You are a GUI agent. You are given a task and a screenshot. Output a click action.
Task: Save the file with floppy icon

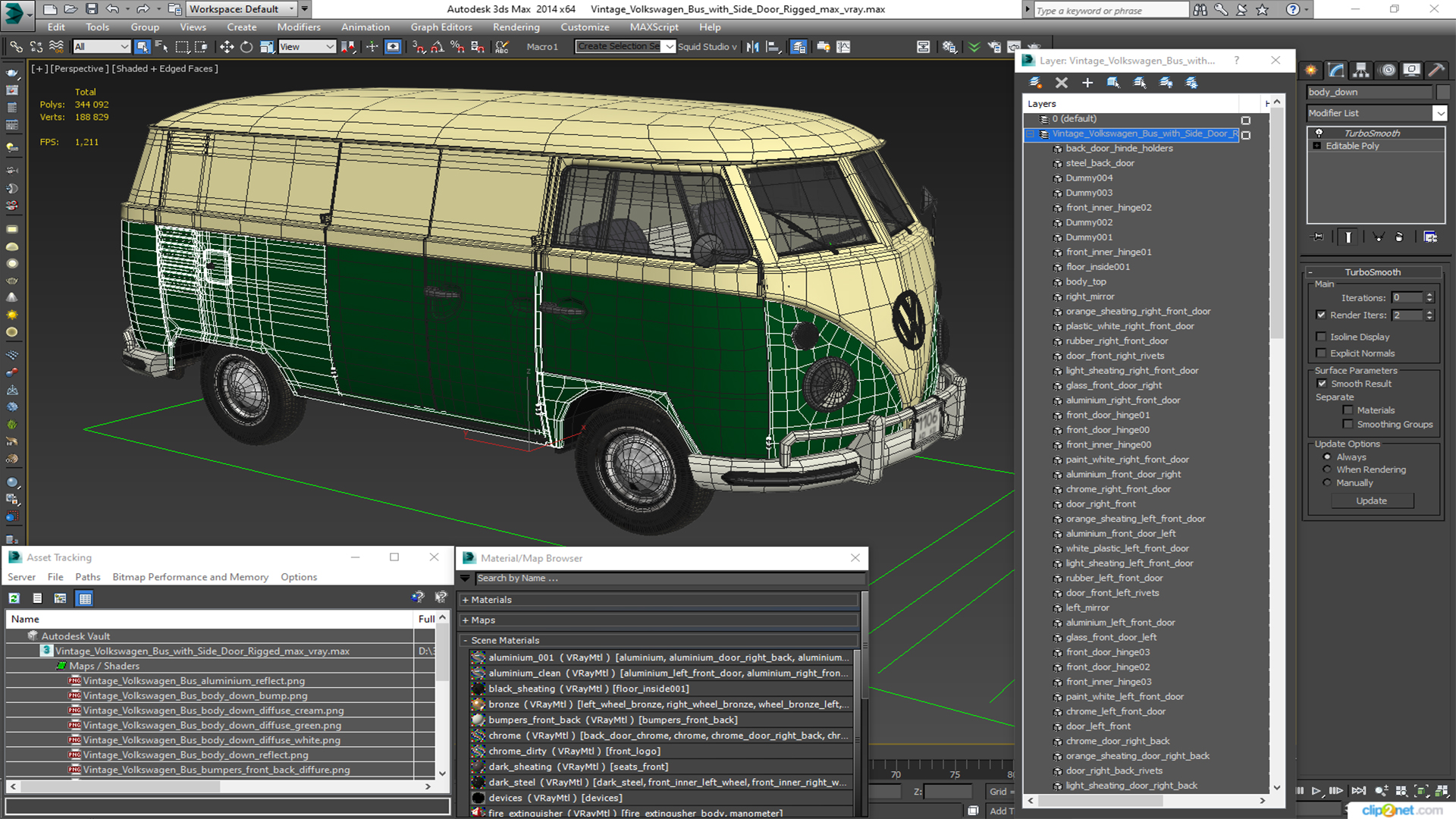91,9
